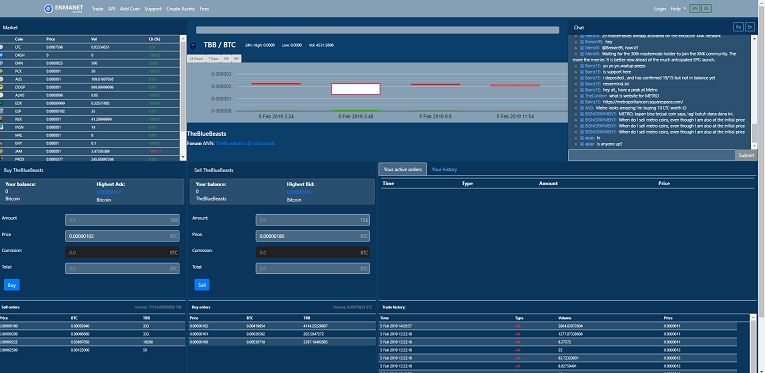The height and width of the screenshot is (373, 765).
Task: Set the chart range to 1M
Action: (226, 59)
